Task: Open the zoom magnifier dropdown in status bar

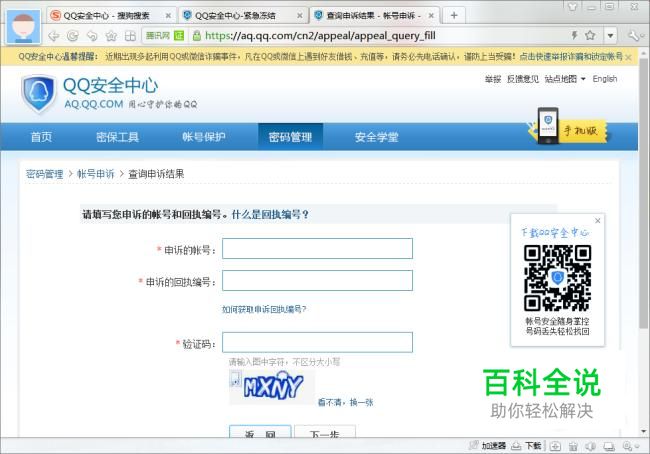Action: coord(631,447)
